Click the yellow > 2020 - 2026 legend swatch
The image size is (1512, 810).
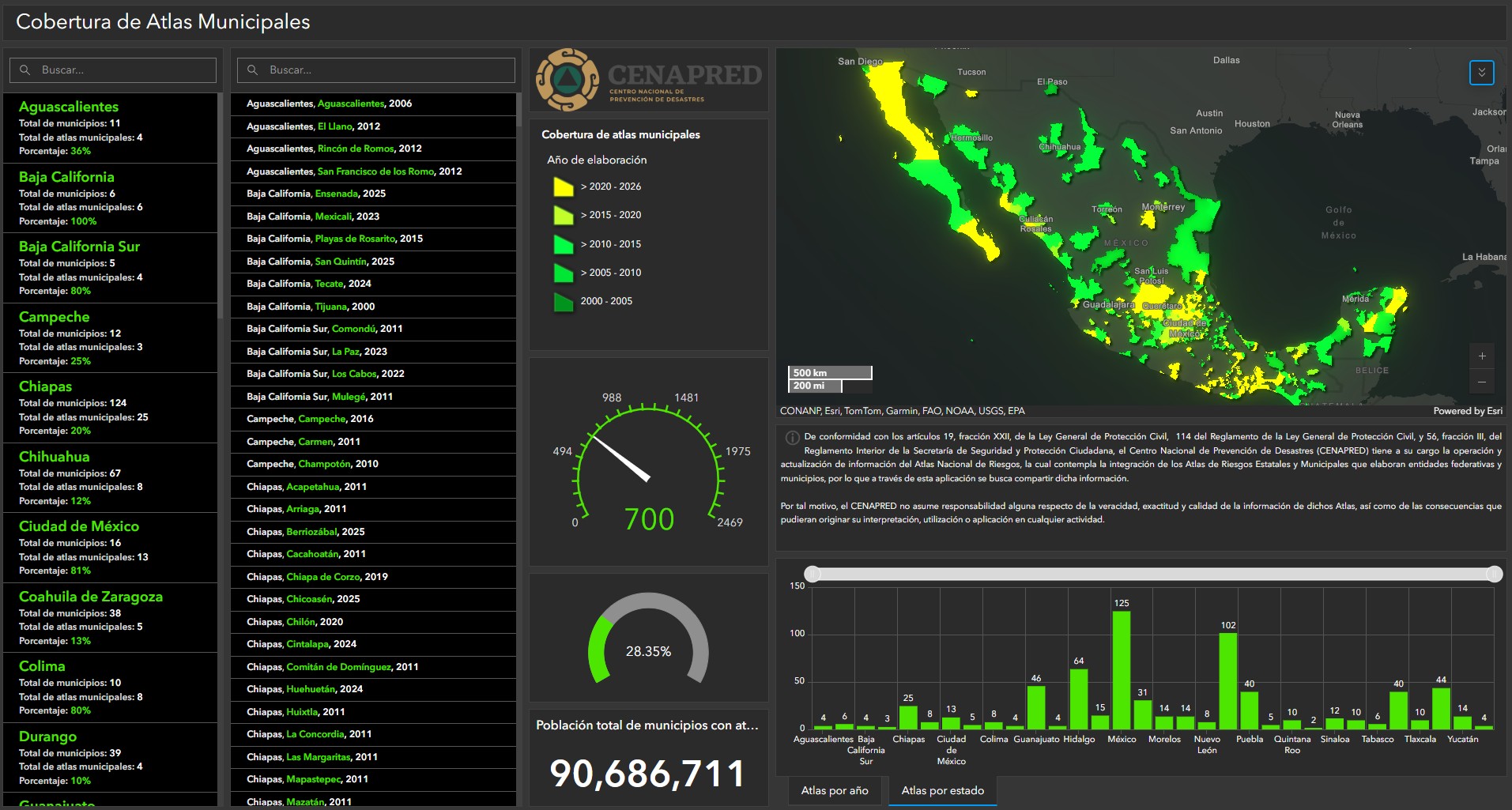pos(563,186)
